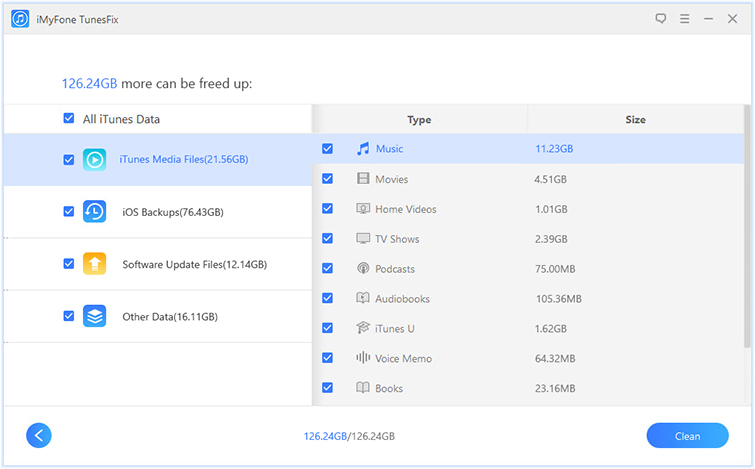Uncheck the TV Shows checkbox
The image size is (755, 469).
327,239
